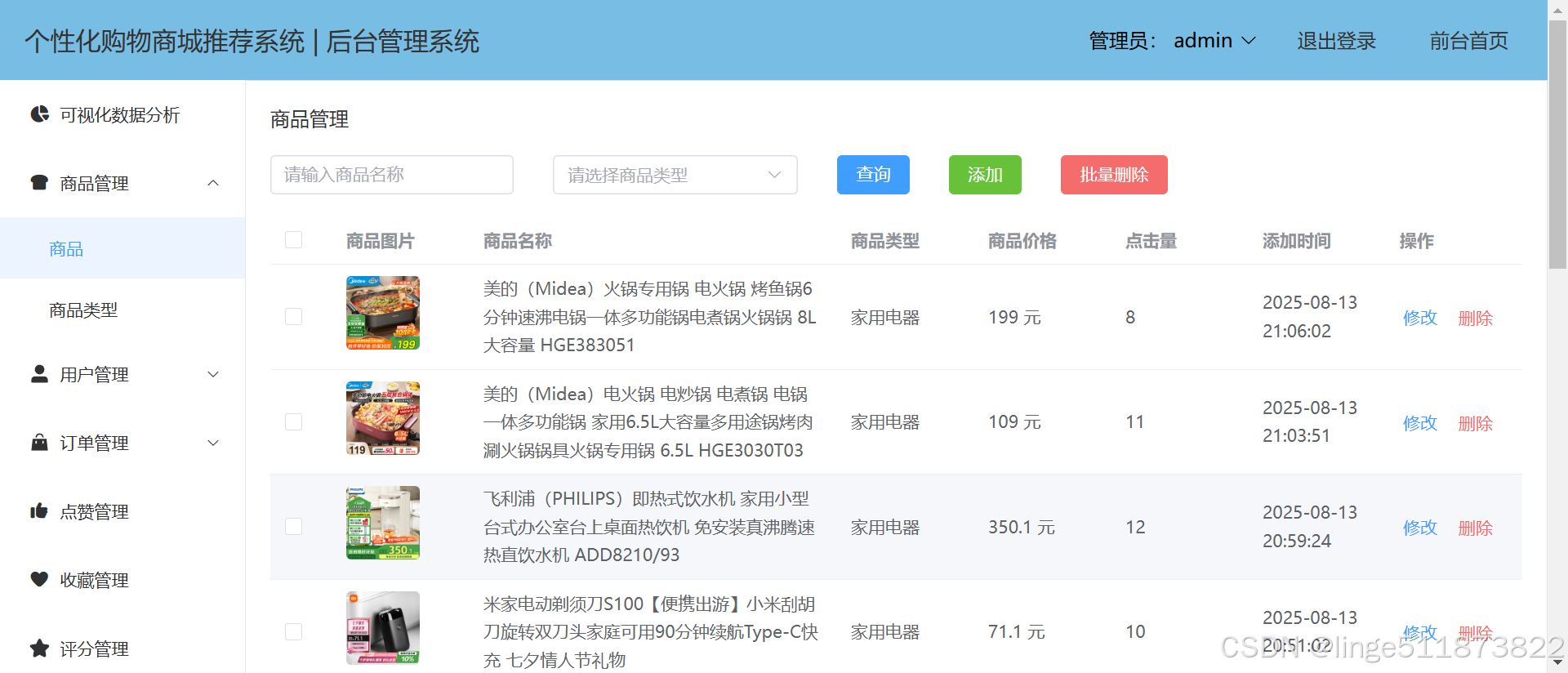Open the Midea 199 hotpot product thumbnail
The height and width of the screenshot is (673, 1568).
click(x=383, y=313)
